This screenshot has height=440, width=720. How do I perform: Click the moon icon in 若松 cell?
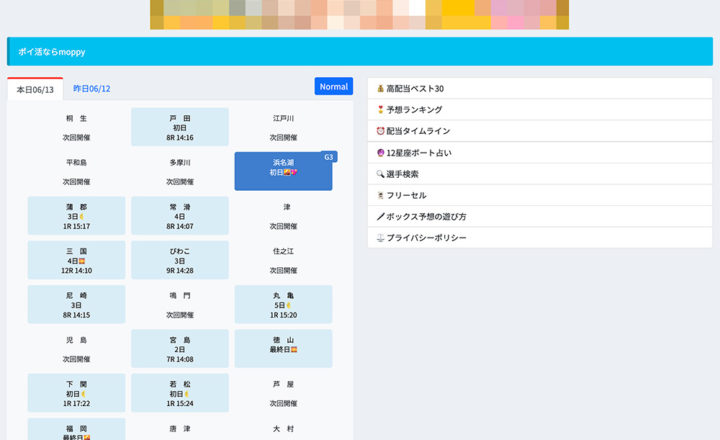coord(187,394)
